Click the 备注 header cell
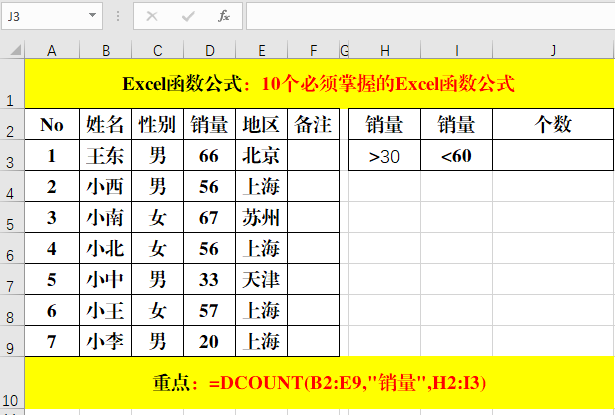 coord(313,124)
